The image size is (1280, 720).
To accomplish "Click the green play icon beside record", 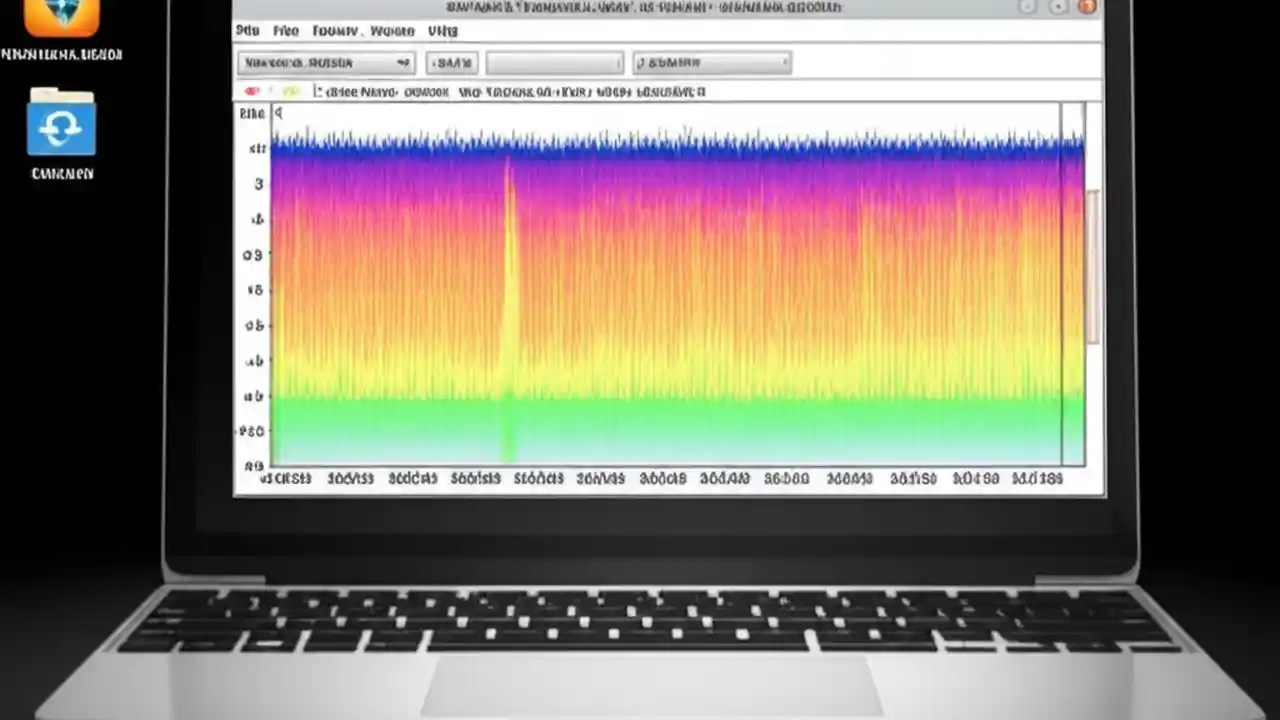I will point(290,91).
